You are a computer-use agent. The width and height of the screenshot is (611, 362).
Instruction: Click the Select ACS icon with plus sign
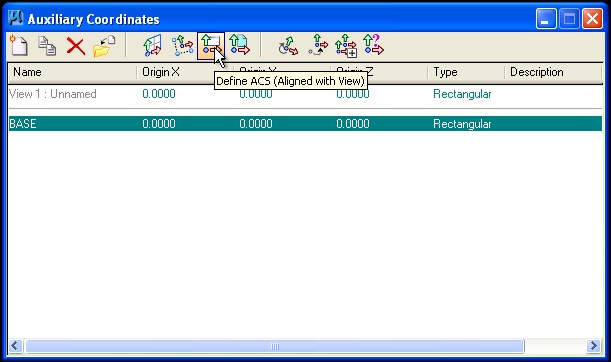point(346,46)
